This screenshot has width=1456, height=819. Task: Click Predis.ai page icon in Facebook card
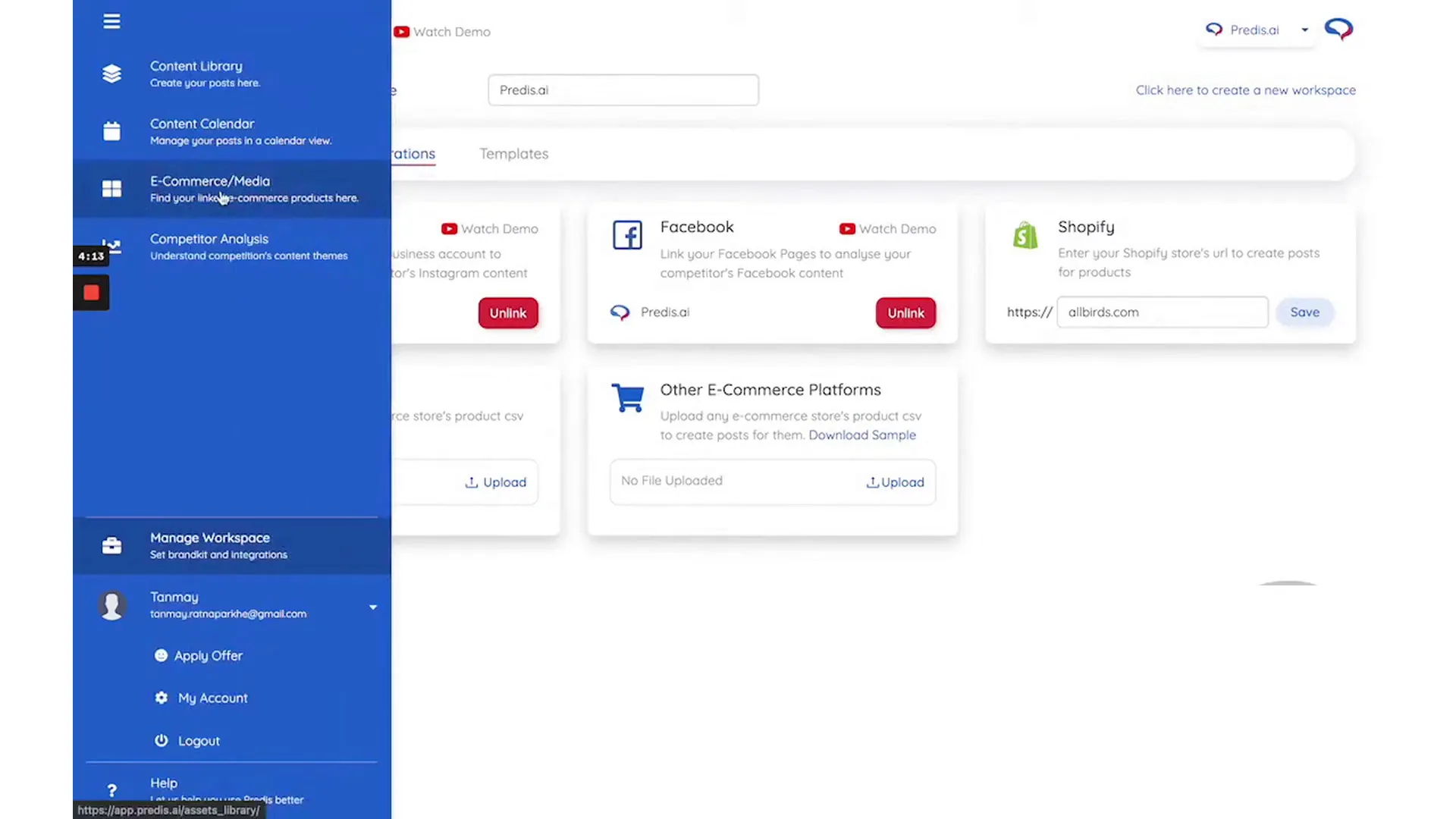point(620,312)
